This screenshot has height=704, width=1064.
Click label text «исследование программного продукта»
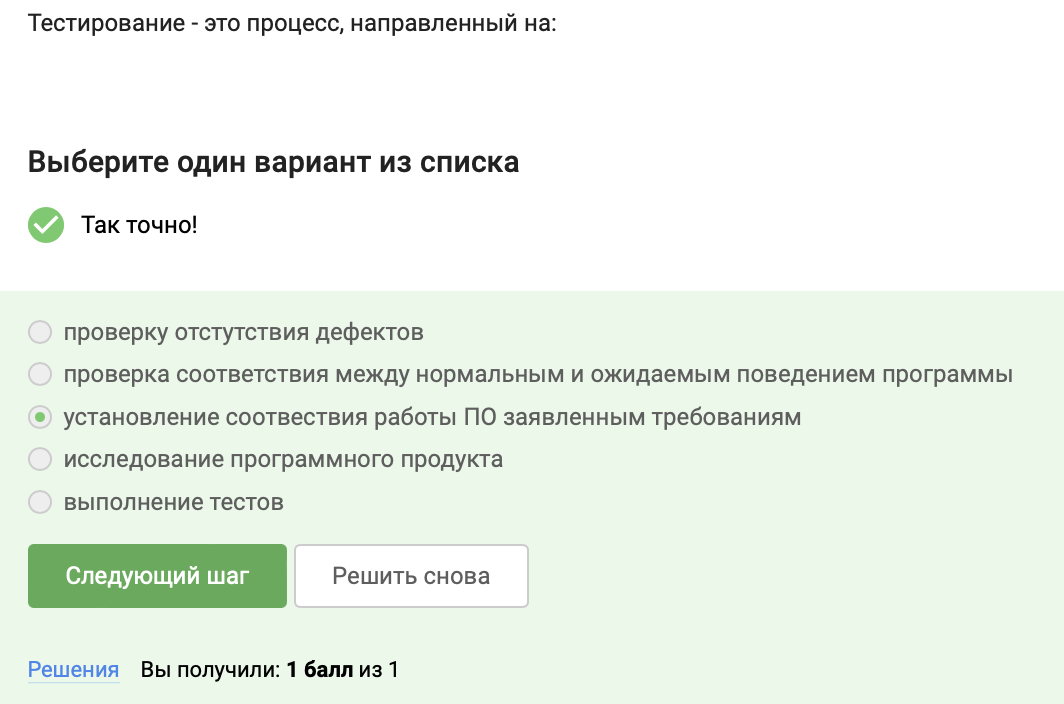coord(283,460)
